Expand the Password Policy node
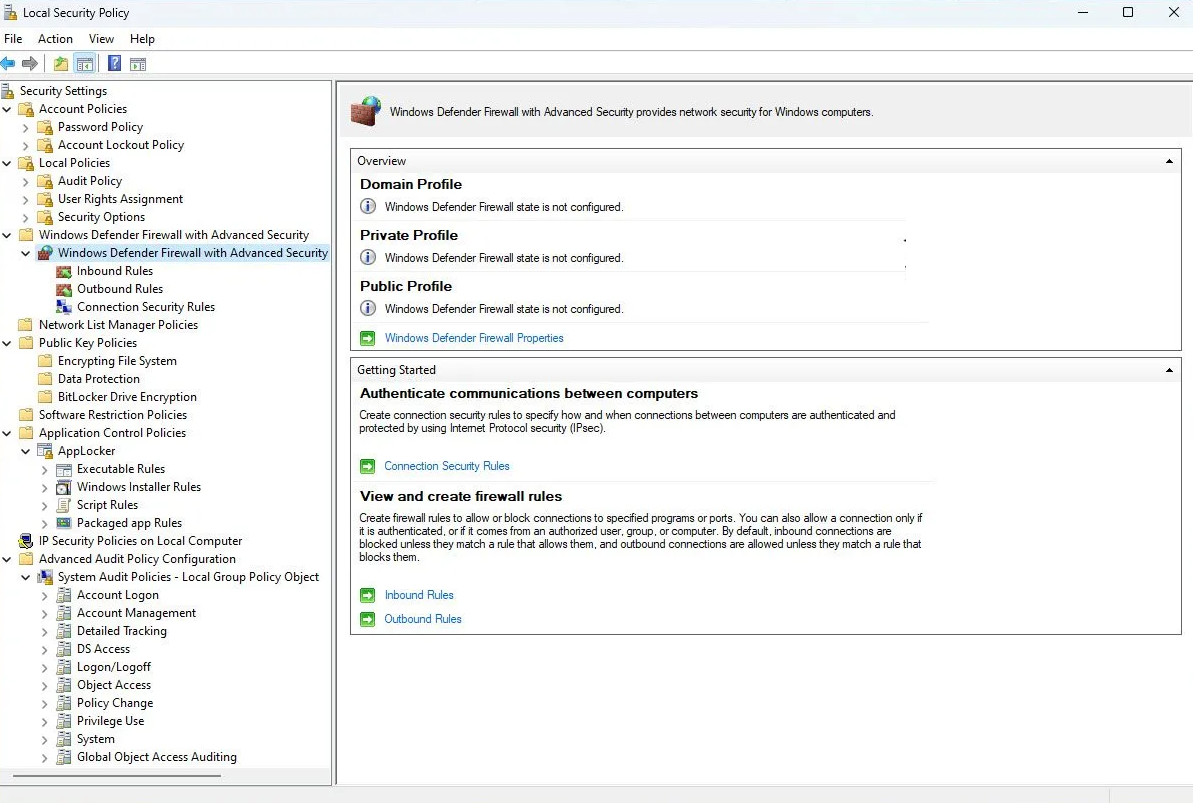 tap(26, 127)
